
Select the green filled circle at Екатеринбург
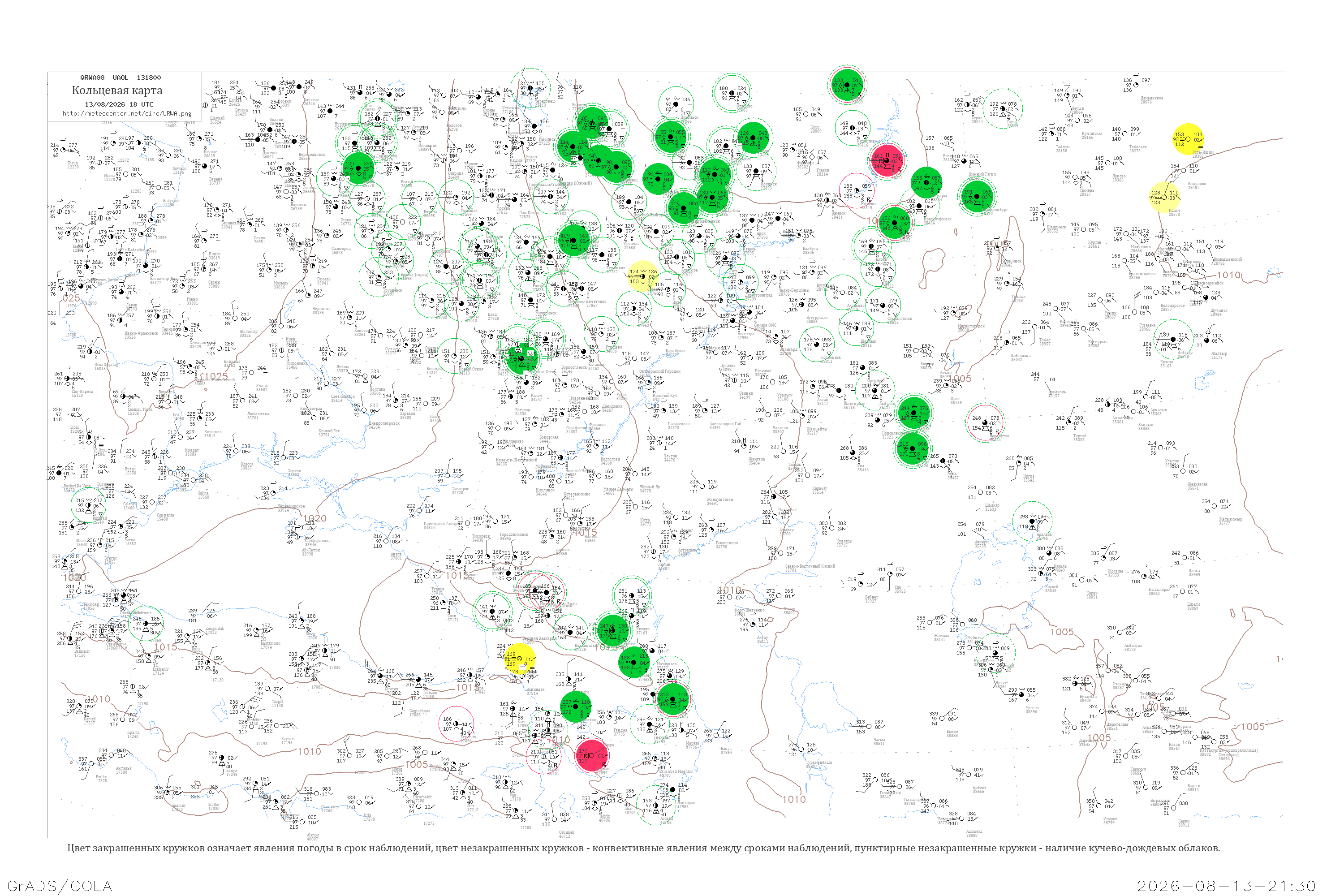(x=977, y=196)
